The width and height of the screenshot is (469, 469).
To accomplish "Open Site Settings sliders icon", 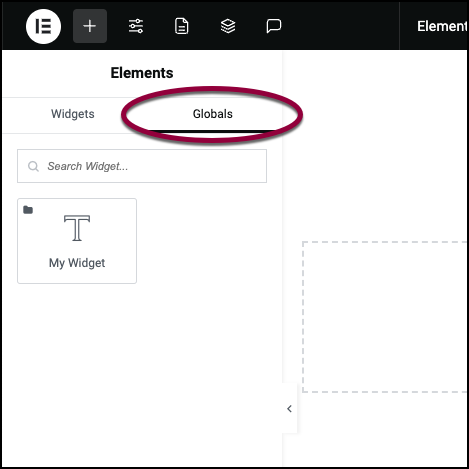I will [x=136, y=26].
